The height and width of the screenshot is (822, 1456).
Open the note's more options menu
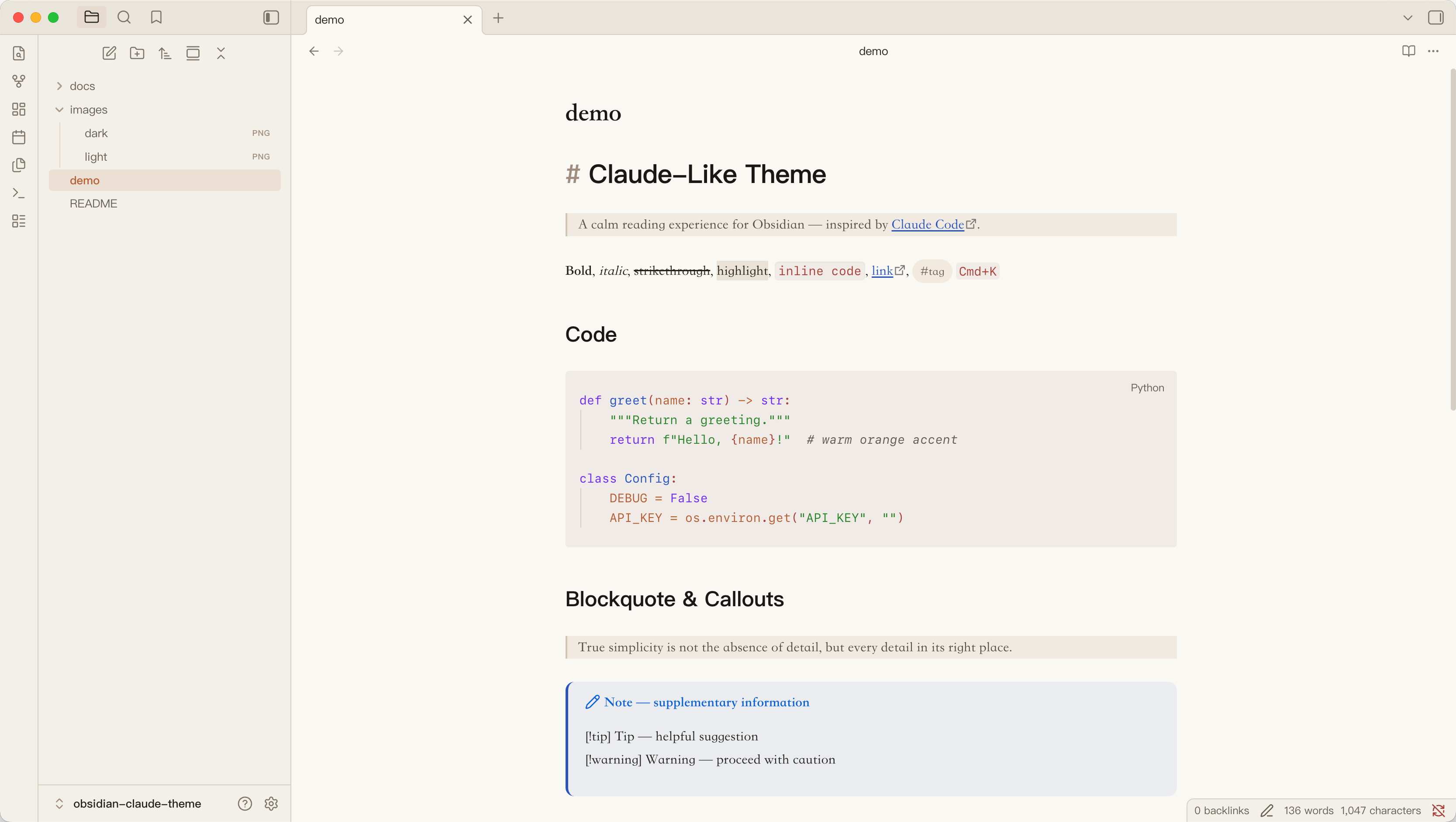(1433, 52)
